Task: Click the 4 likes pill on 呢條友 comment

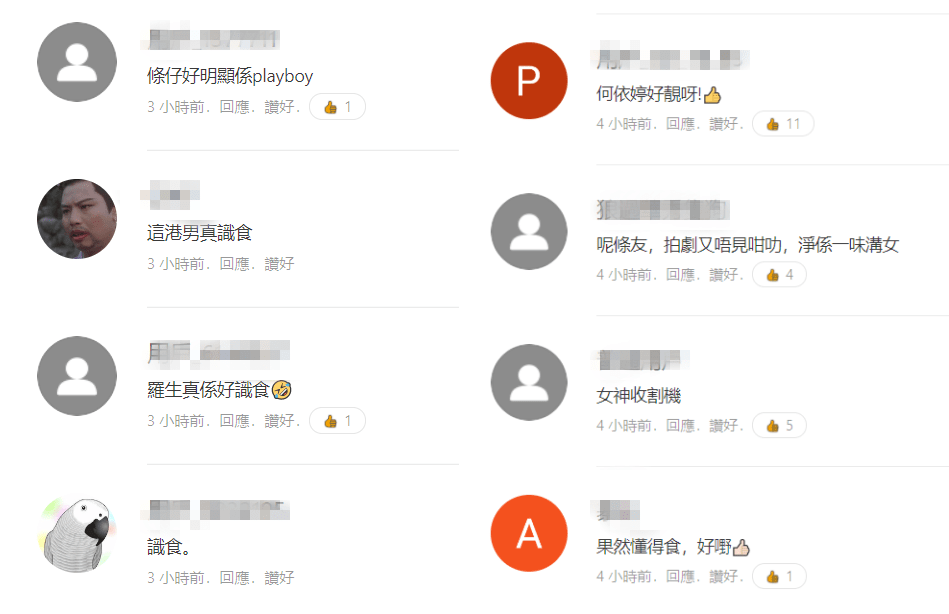Action: click(x=779, y=275)
